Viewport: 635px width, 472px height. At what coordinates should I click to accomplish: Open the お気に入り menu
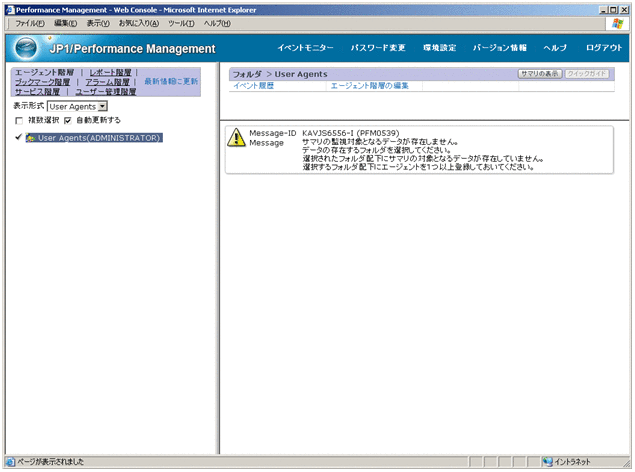click(139, 23)
